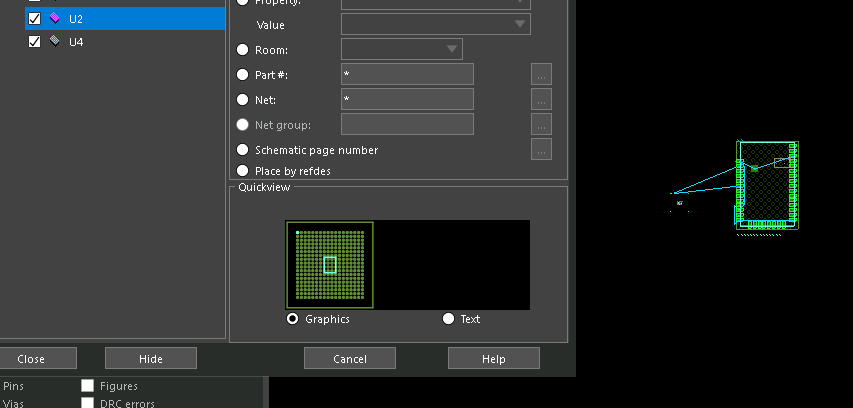Uncheck the U4 component checkbox
Viewport: 853px width, 408px height.
(35, 41)
